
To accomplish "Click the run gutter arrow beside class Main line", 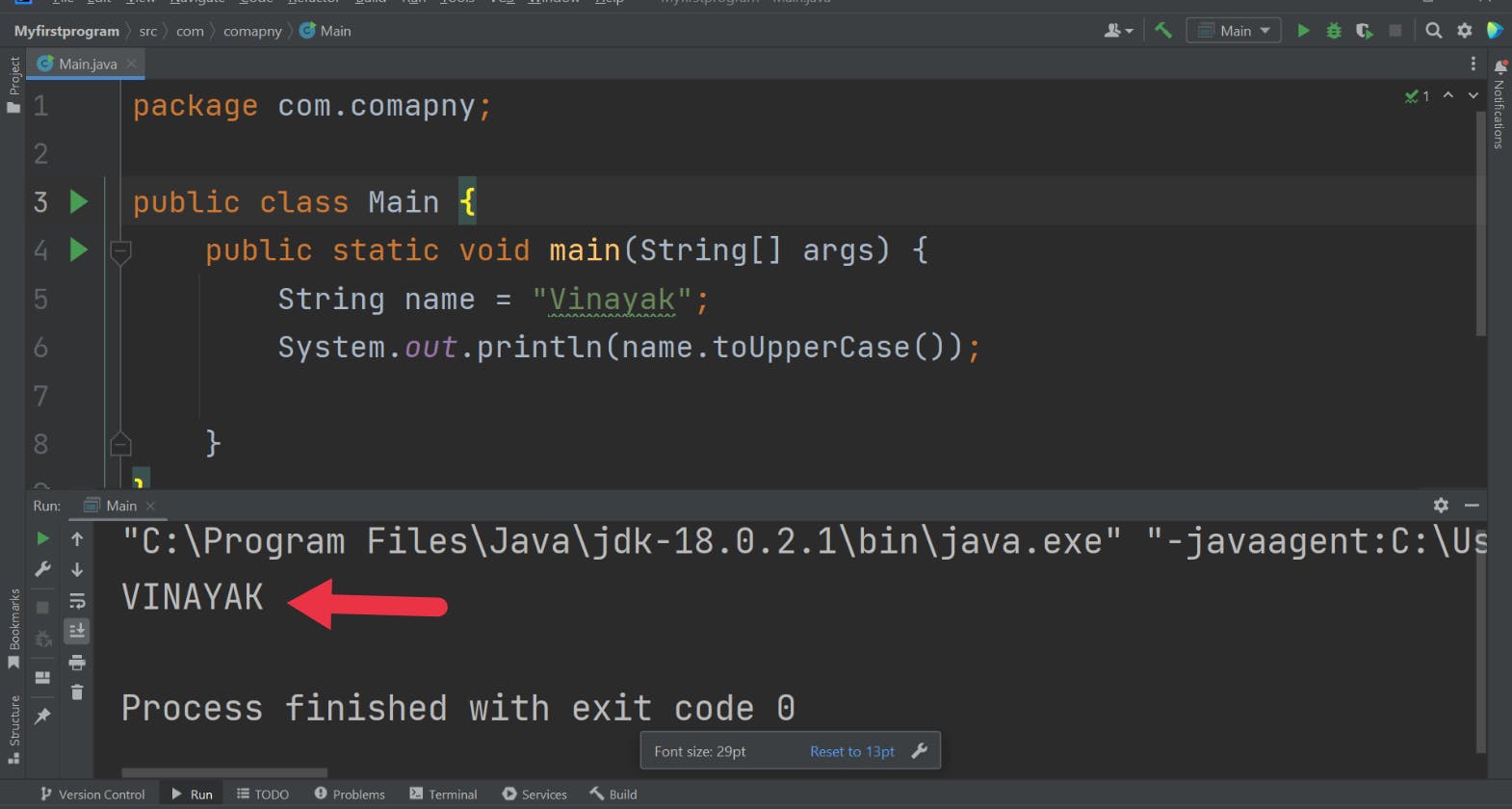I will pos(79,201).
